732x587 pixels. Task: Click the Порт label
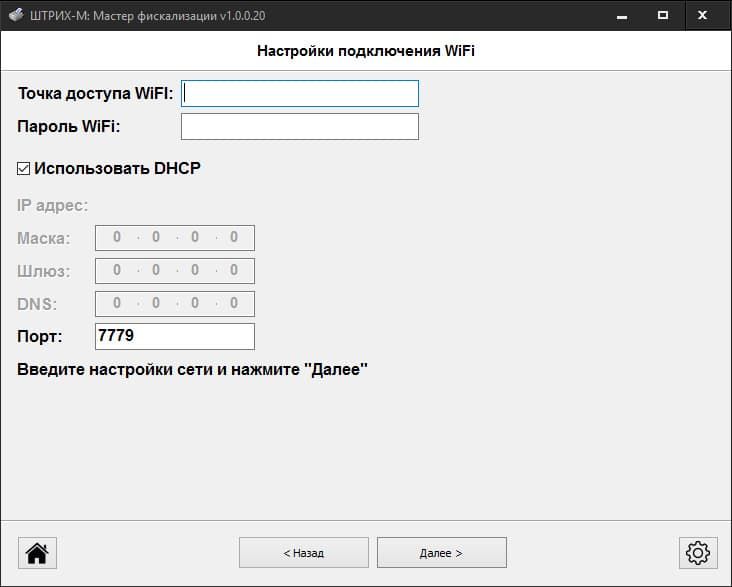coord(40,337)
